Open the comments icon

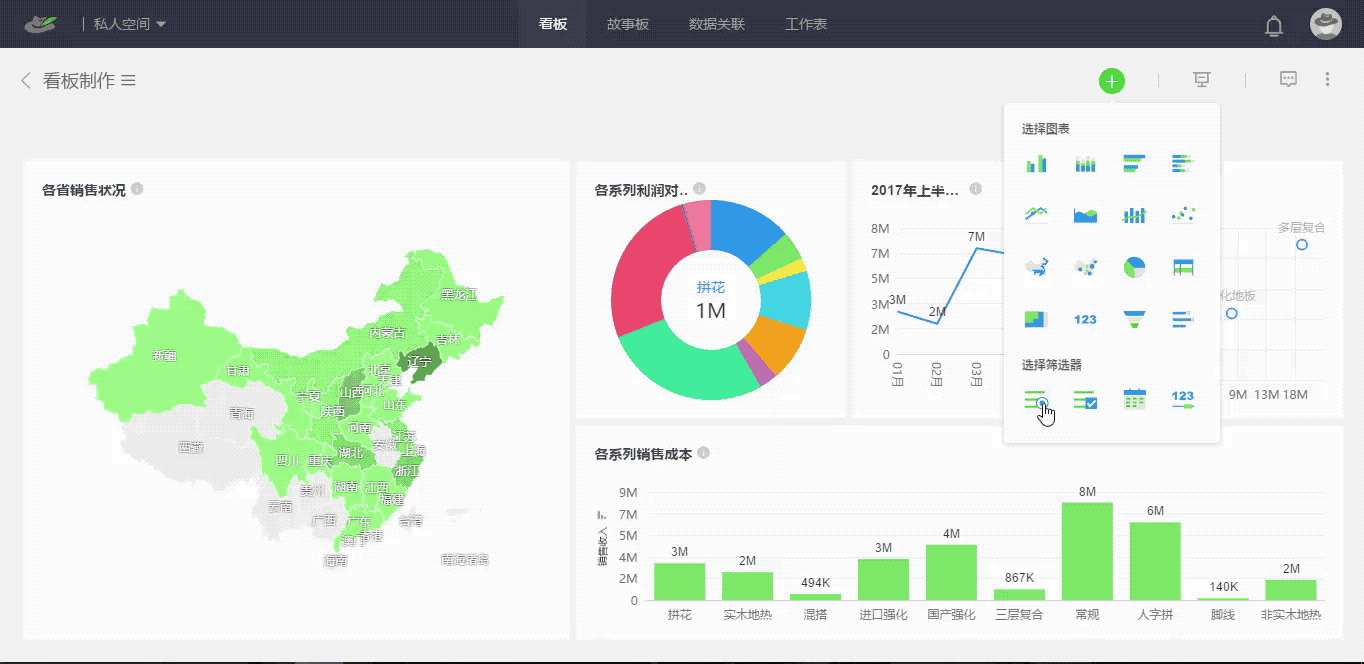click(x=1288, y=80)
